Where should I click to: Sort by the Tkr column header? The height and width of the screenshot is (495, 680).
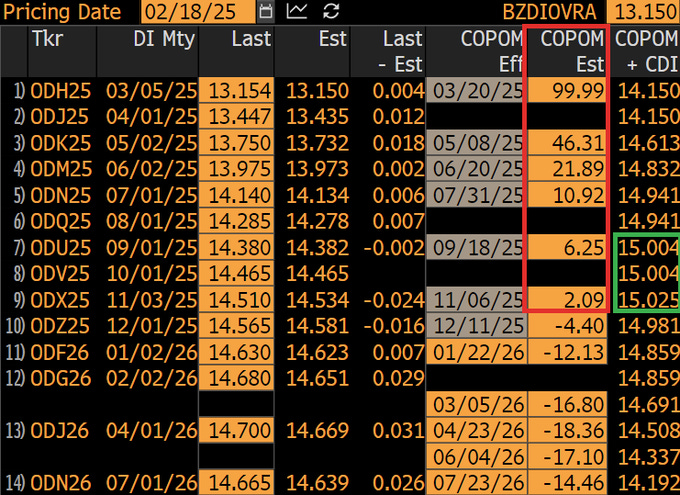47,39
